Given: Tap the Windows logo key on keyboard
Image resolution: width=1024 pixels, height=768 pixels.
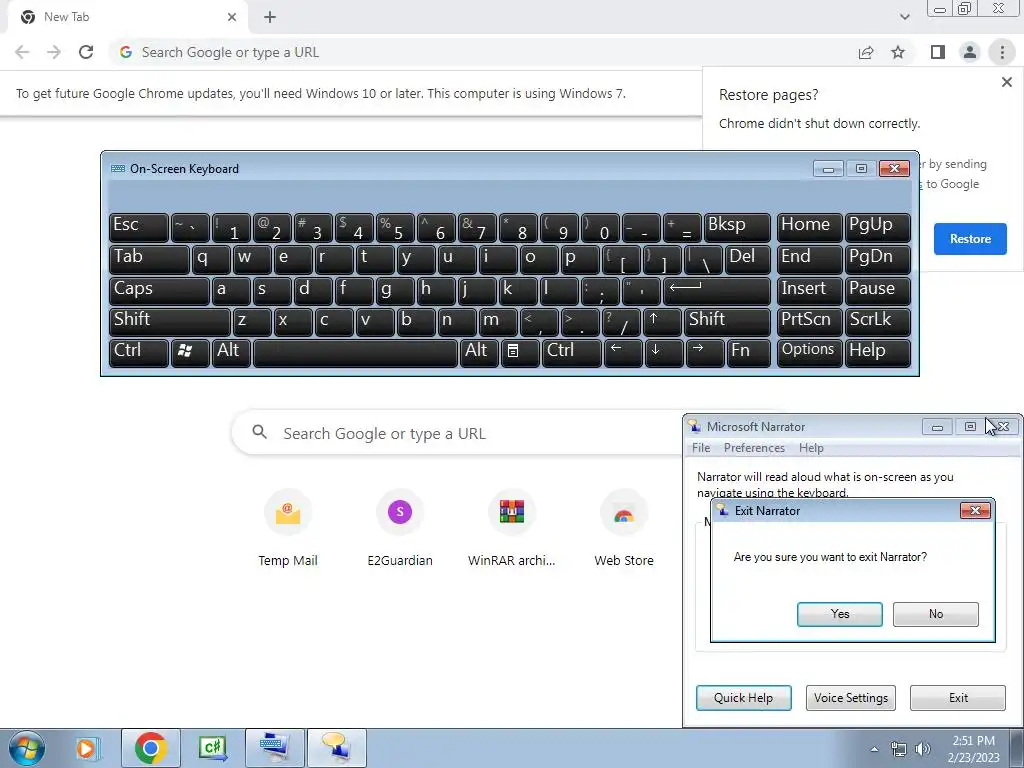Looking at the screenshot, I should tap(190, 353).
